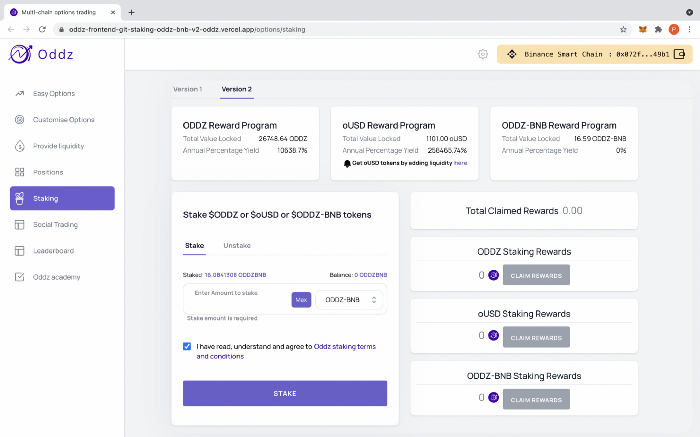Click ODDZ-BNB Staking Rewards token icon

point(493,397)
